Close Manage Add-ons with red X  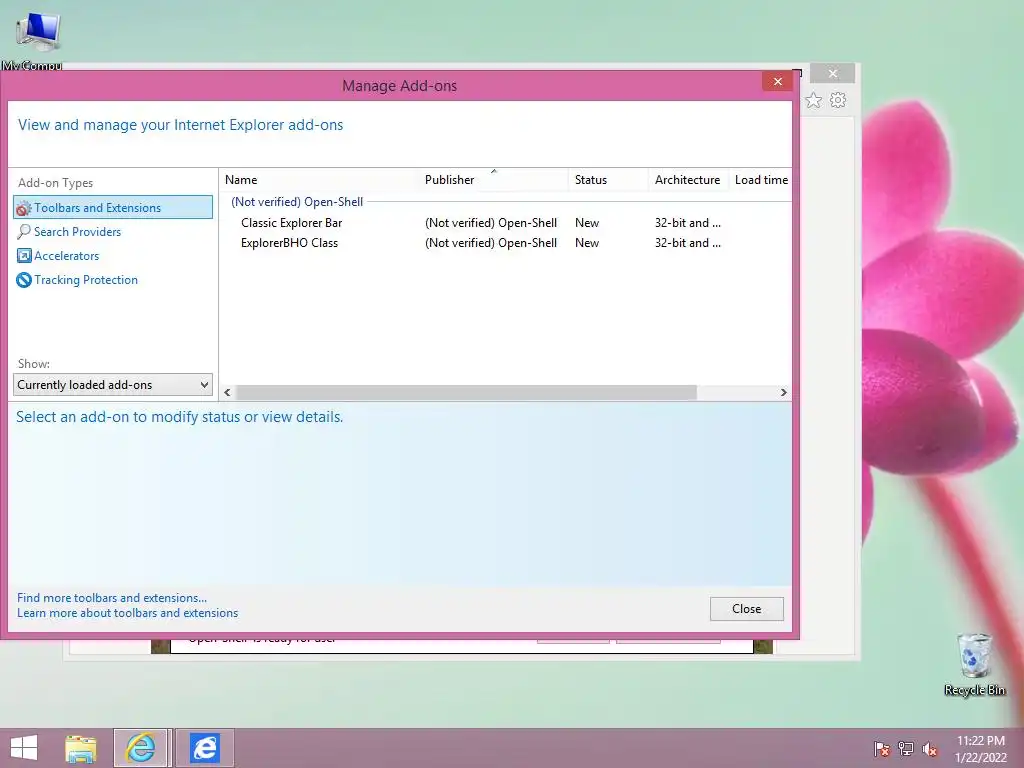(777, 81)
